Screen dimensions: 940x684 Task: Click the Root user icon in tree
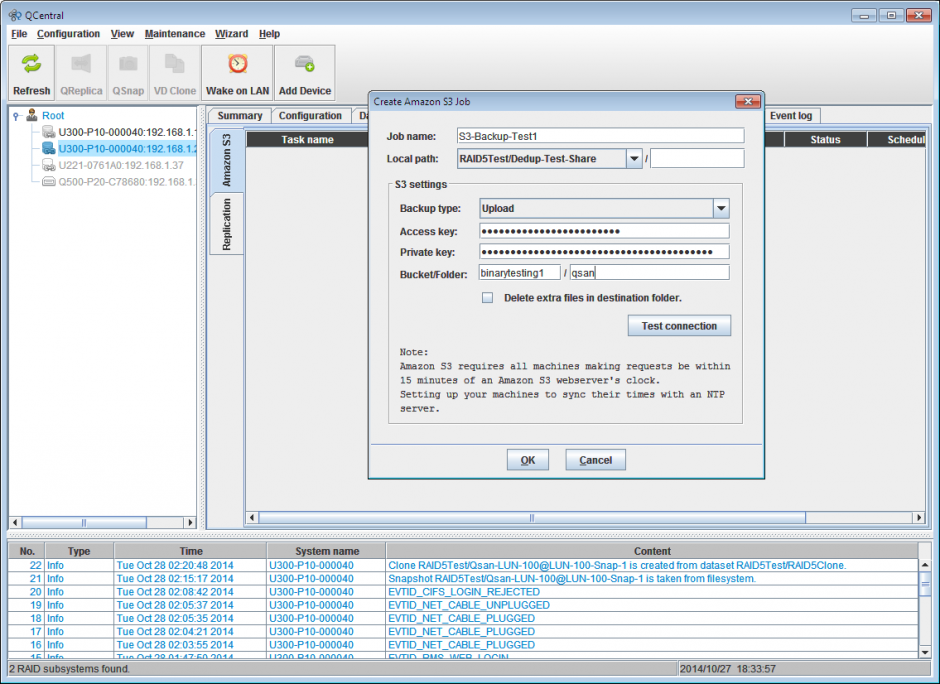[32, 115]
